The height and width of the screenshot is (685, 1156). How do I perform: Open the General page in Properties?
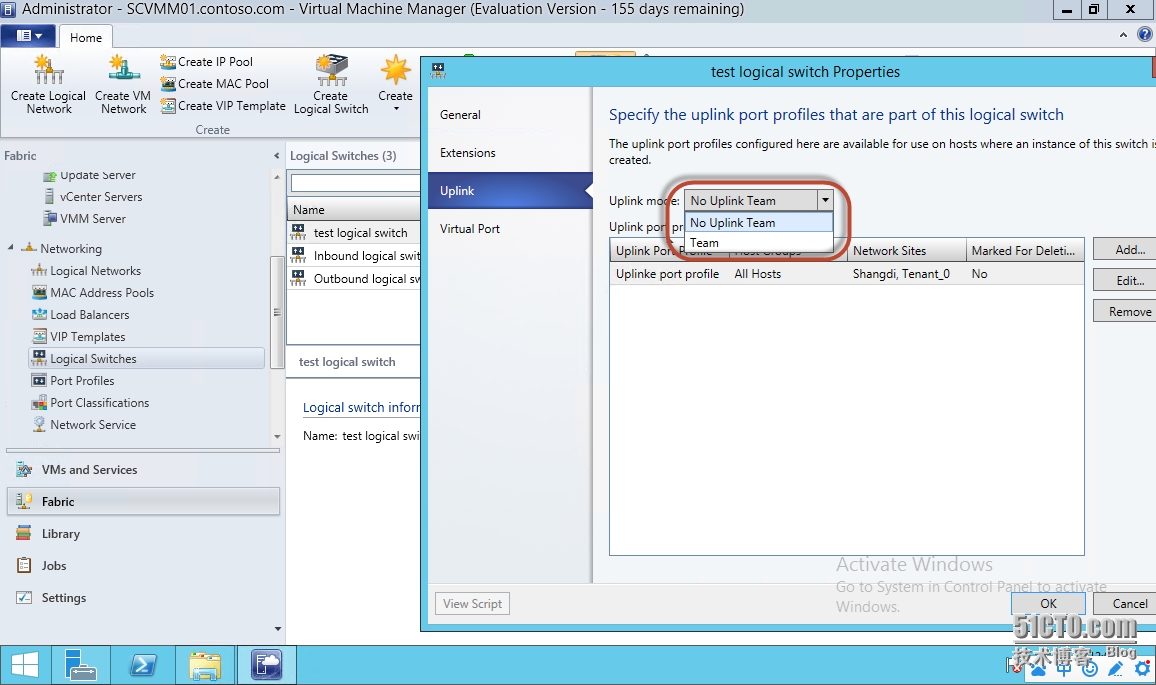(510, 115)
